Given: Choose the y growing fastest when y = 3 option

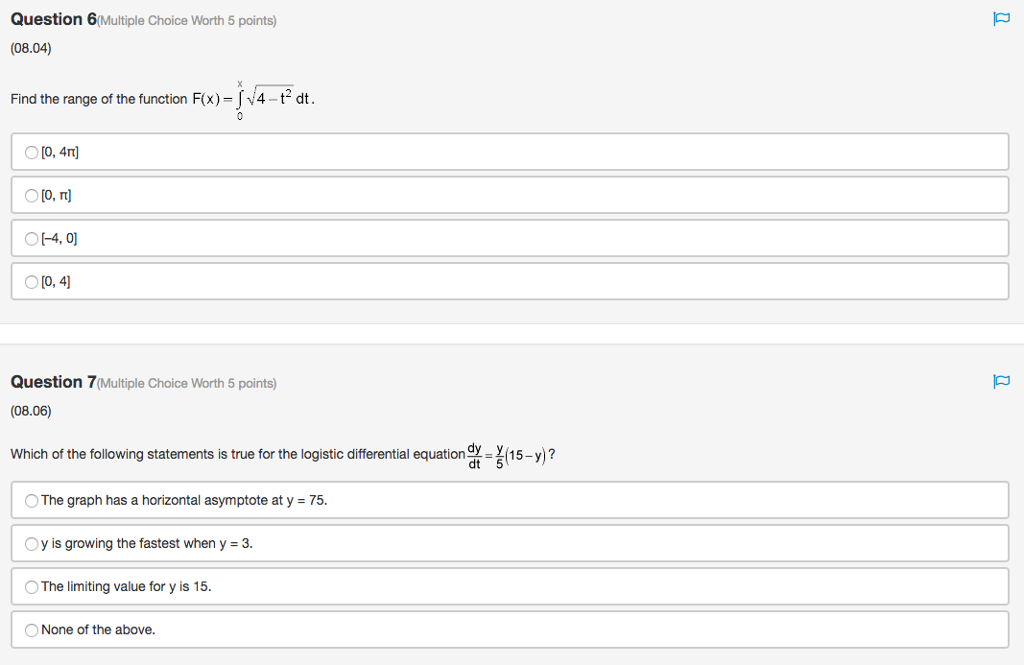Looking at the screenshot, I should (x=31, y=543).
